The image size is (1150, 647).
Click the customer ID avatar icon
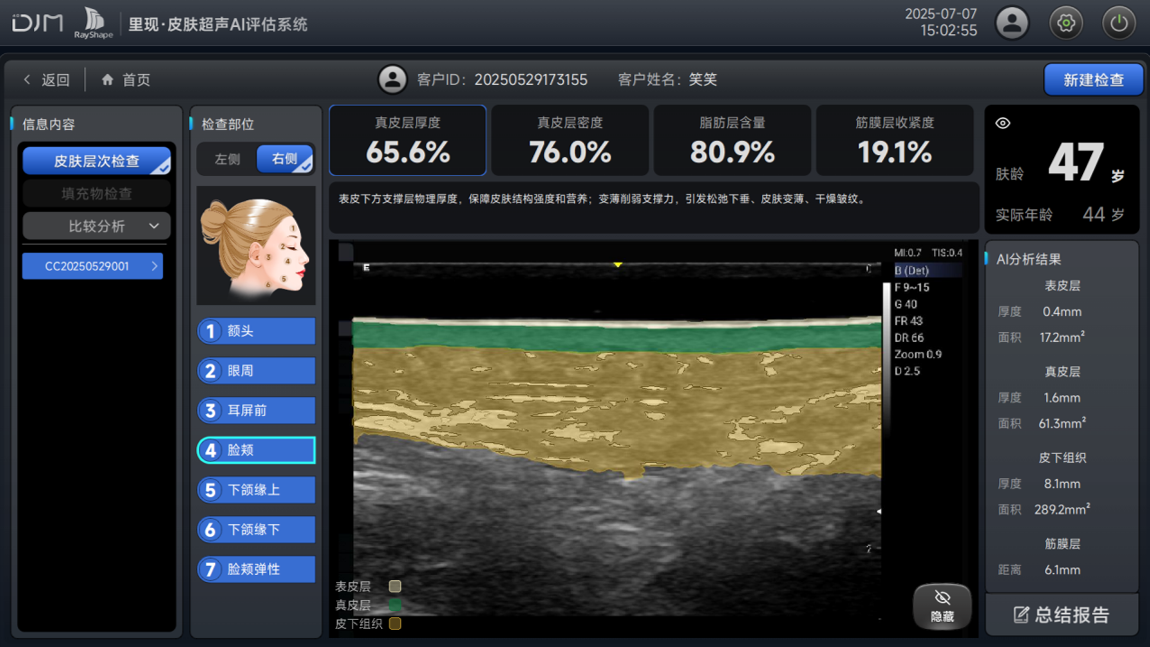[392, 80]
